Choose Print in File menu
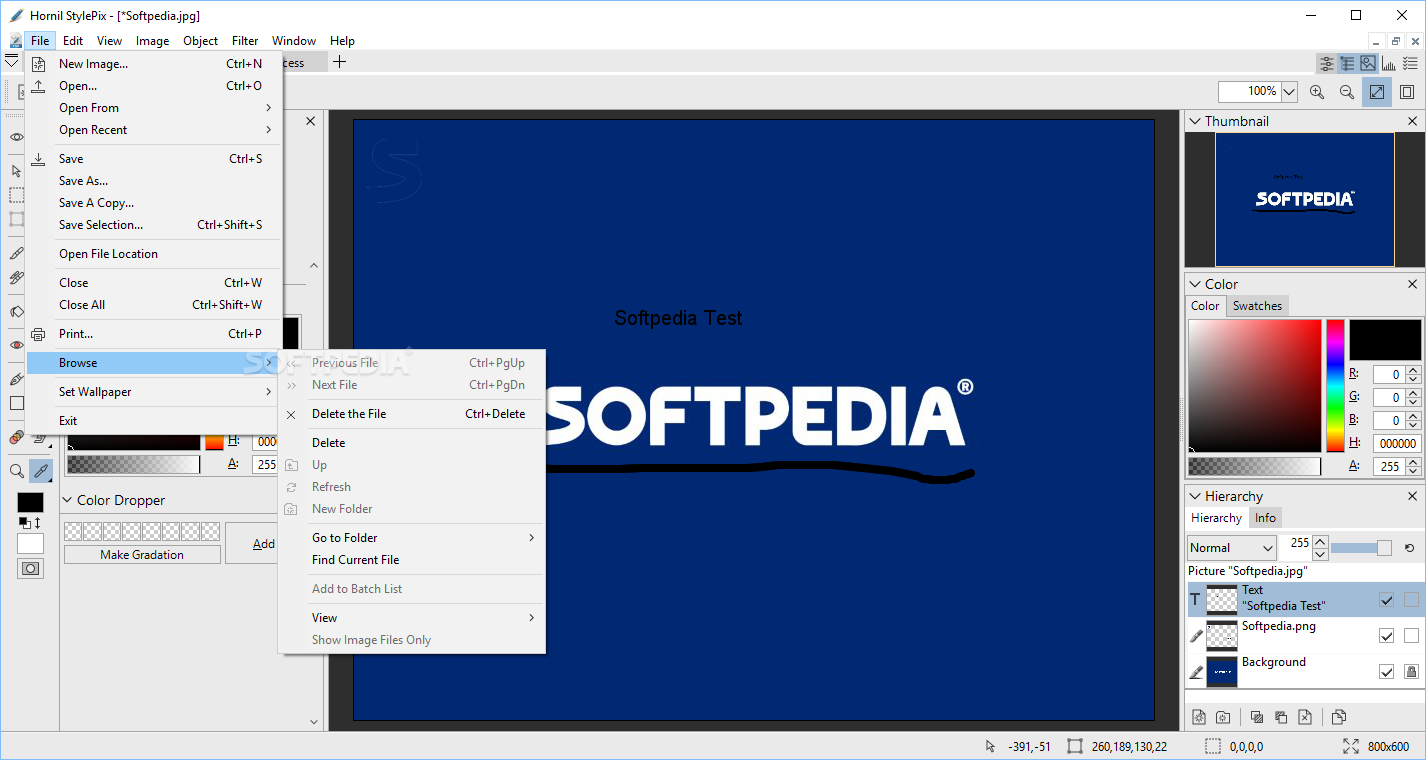Screen dimensions: 1426x760 (154, 334)
